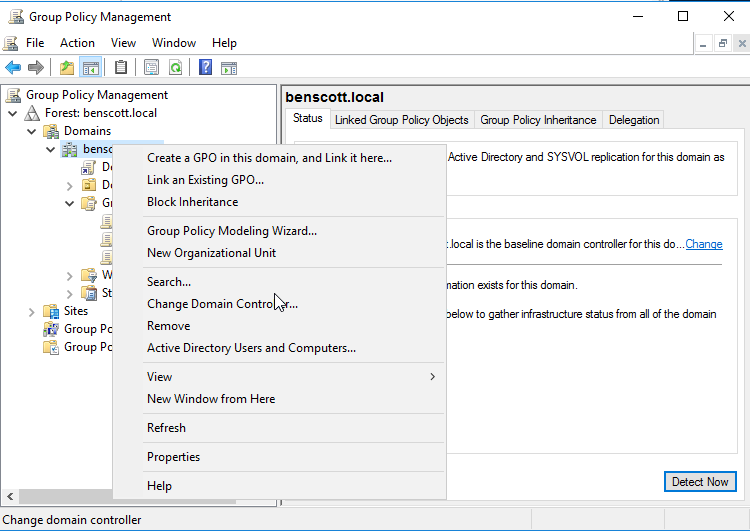Collapse the Group Policy Objects folder chevron

[x=69, y=203]
